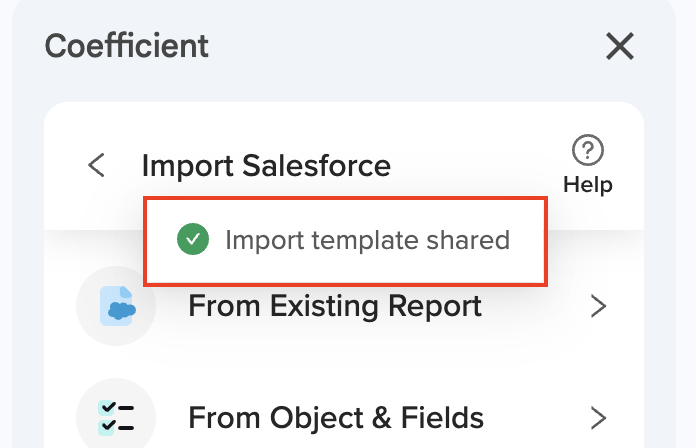The width and height of the screenshot is (696, 448).
Task: Click "Import template shared" notification text
Action: (x=367, y=240)
